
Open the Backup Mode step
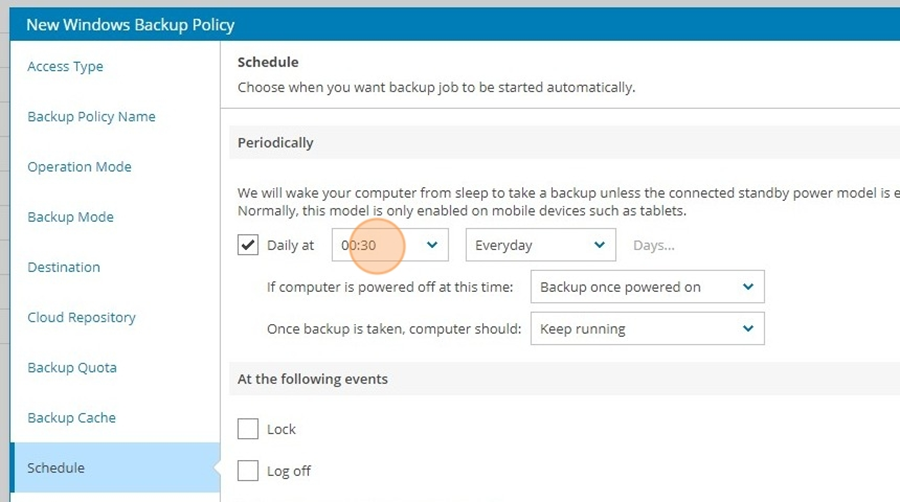point(70,217)
